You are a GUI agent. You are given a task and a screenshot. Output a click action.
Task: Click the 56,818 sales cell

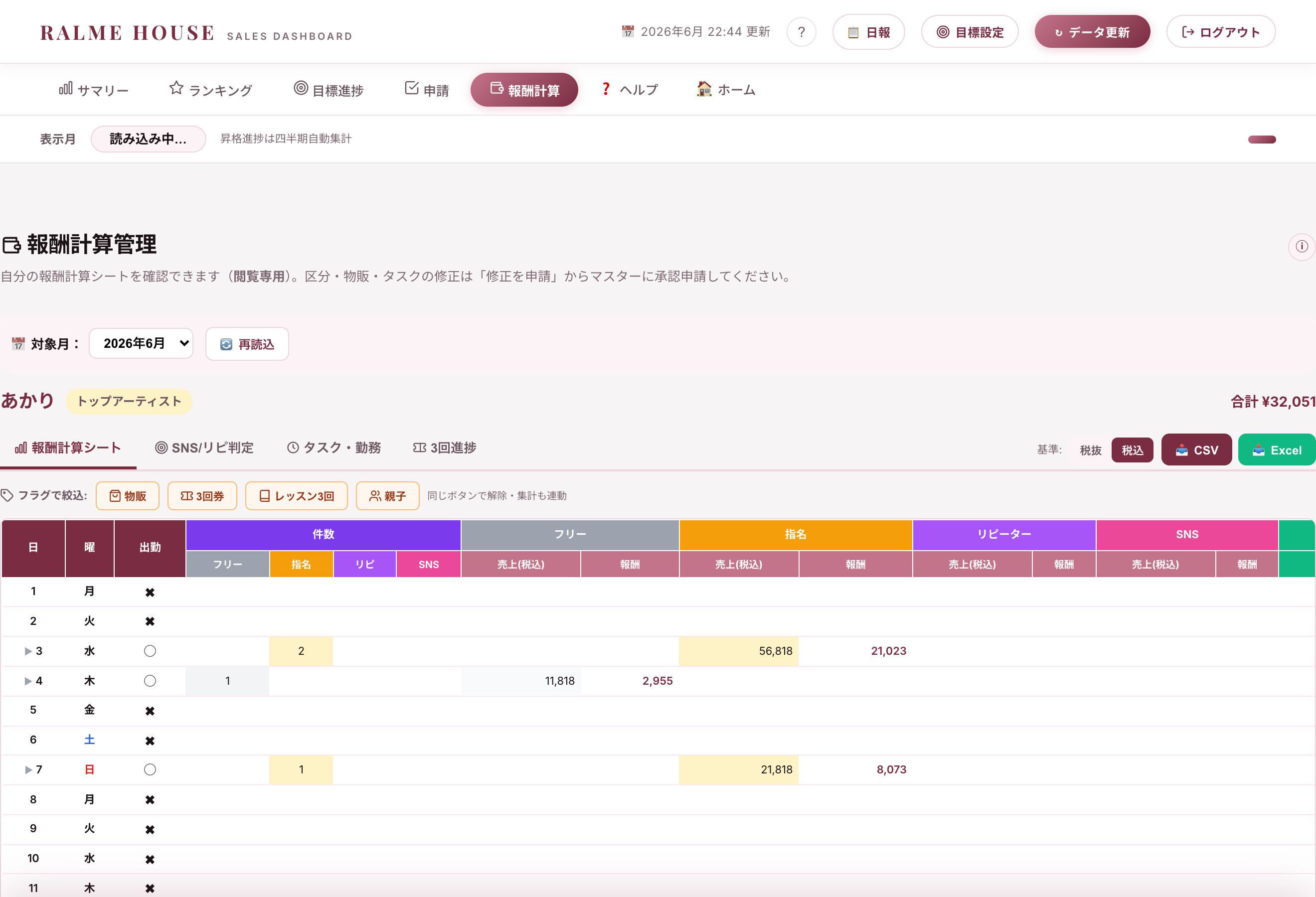pyautogui.click(x=738, y=651)
